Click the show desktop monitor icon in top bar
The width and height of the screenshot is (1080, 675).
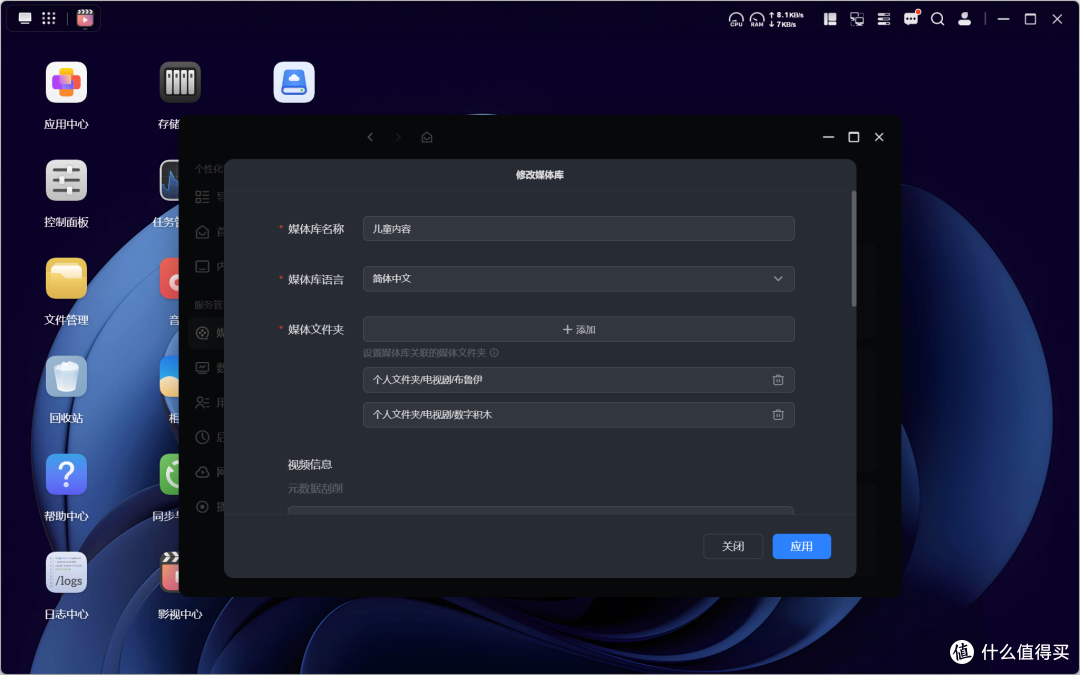coord(25,19)
